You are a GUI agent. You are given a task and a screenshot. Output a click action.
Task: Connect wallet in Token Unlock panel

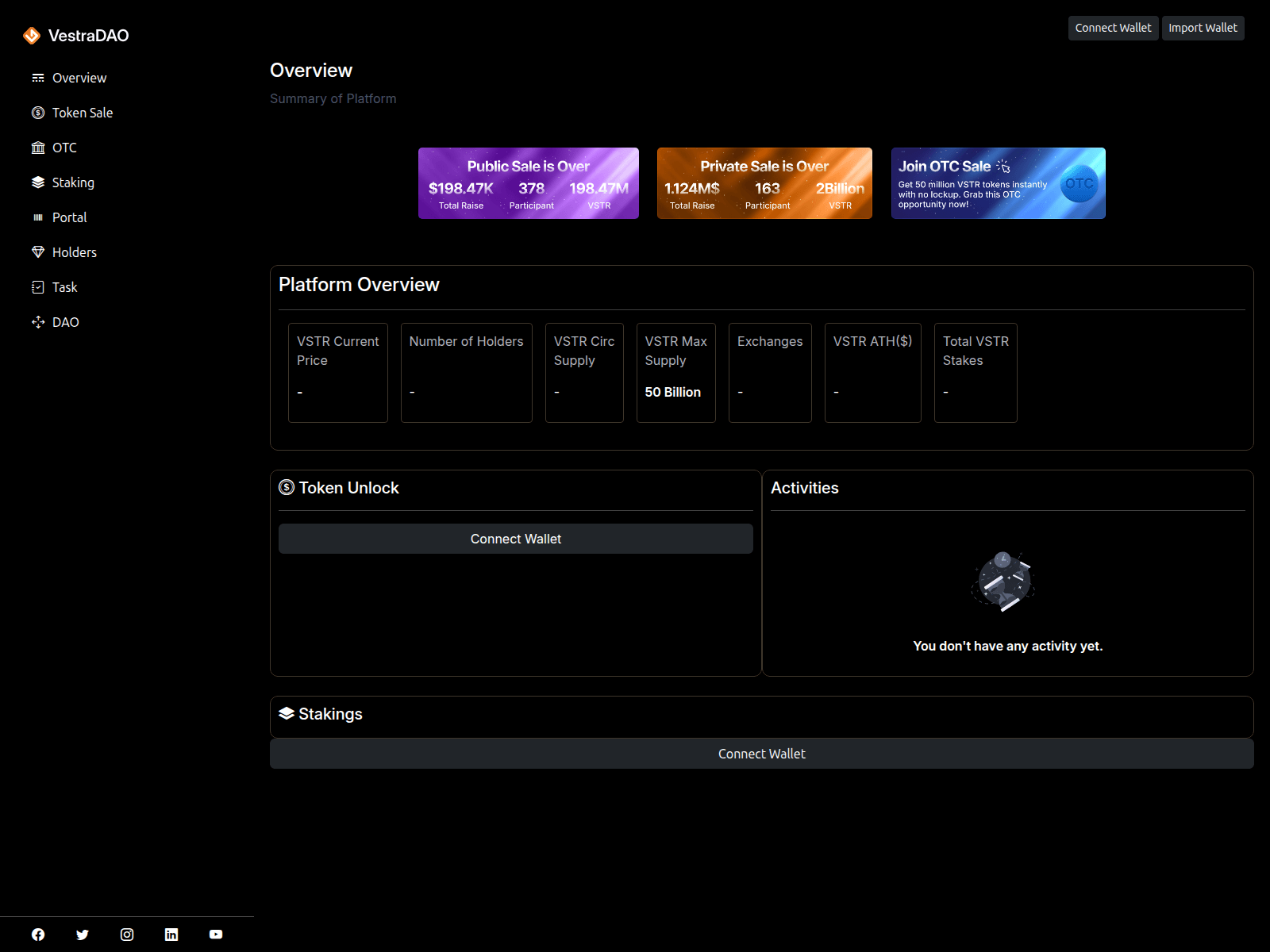pos(516,539)
